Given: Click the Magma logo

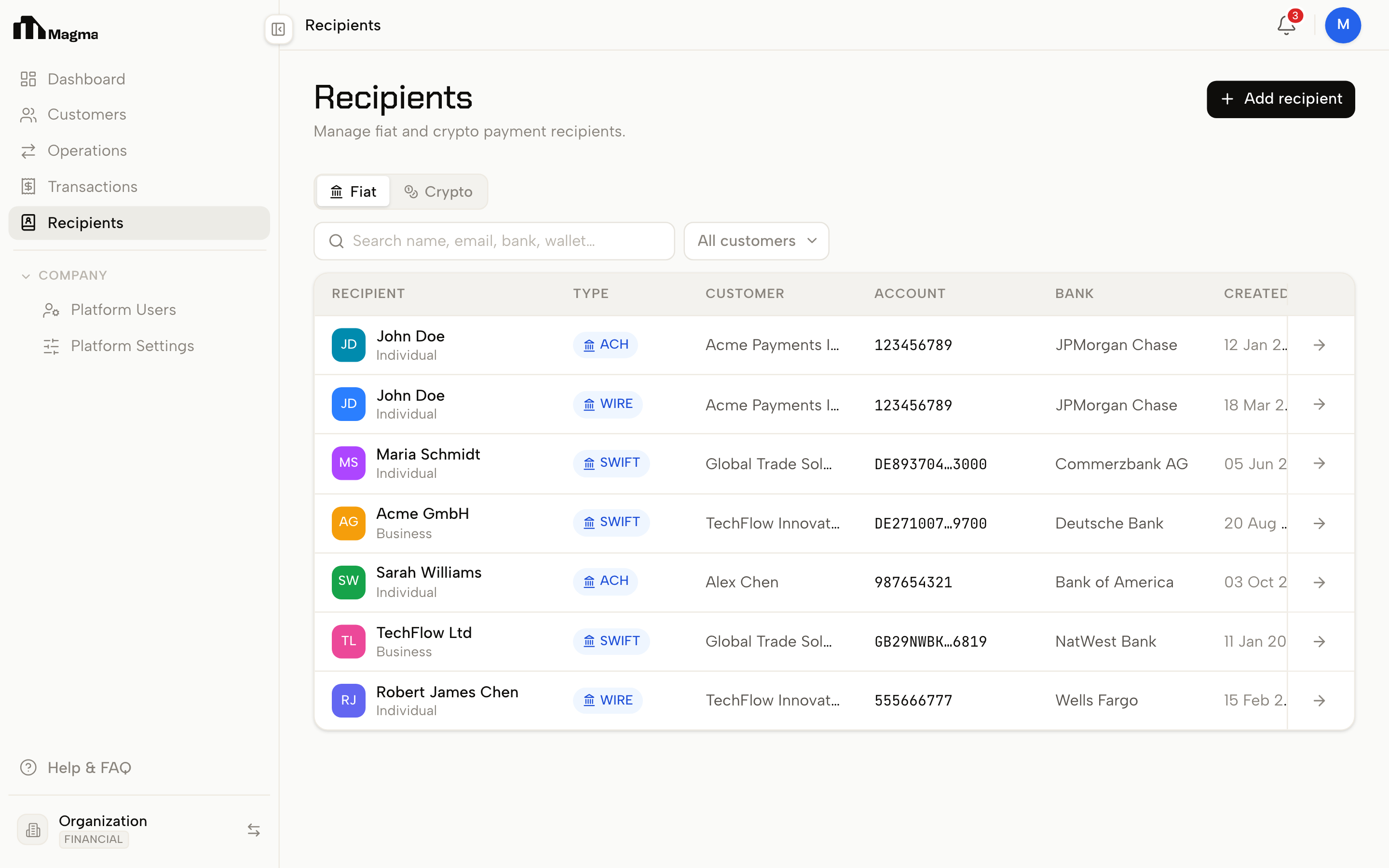Looking at the screenshot, I should point(55,29).
